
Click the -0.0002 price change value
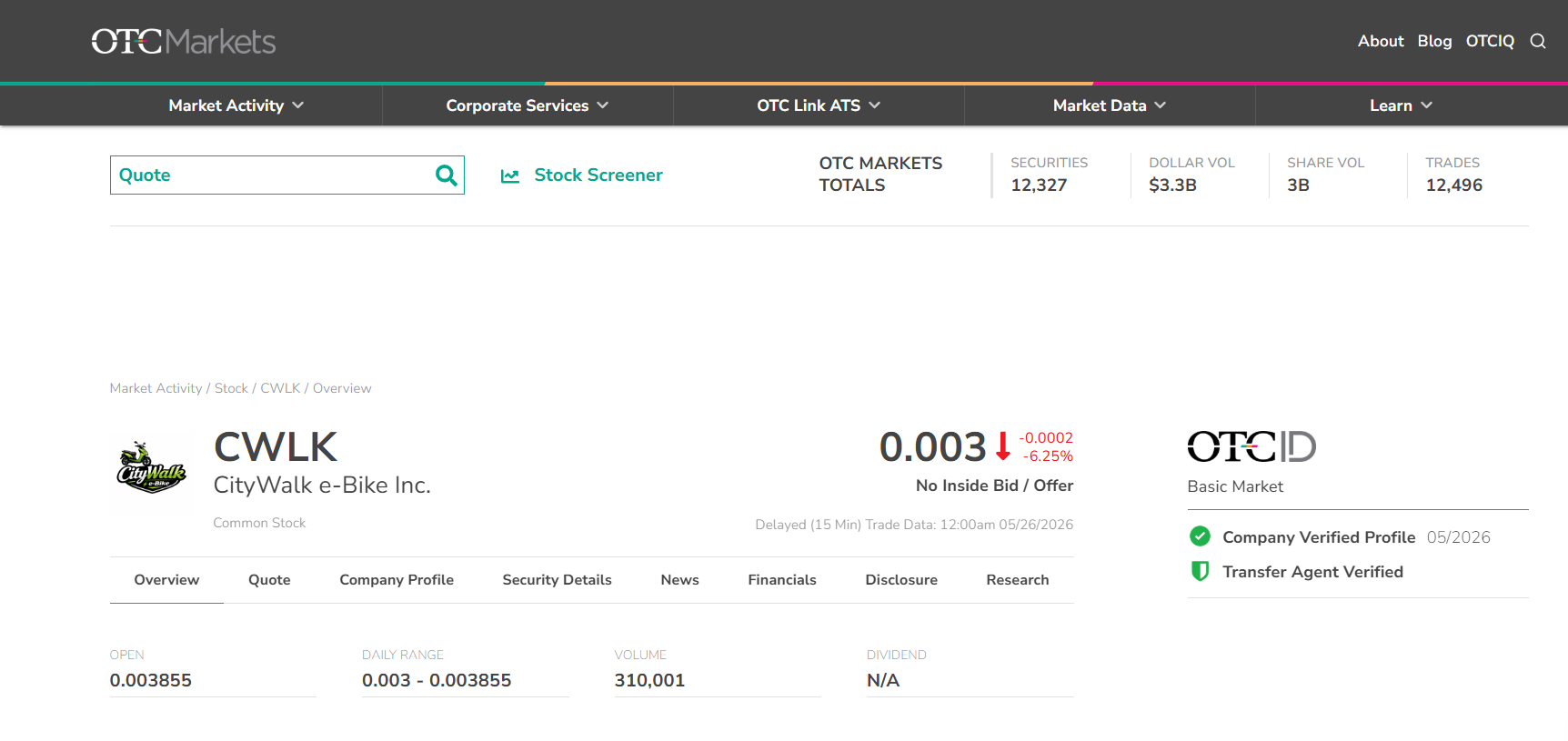pos(1046,438)
